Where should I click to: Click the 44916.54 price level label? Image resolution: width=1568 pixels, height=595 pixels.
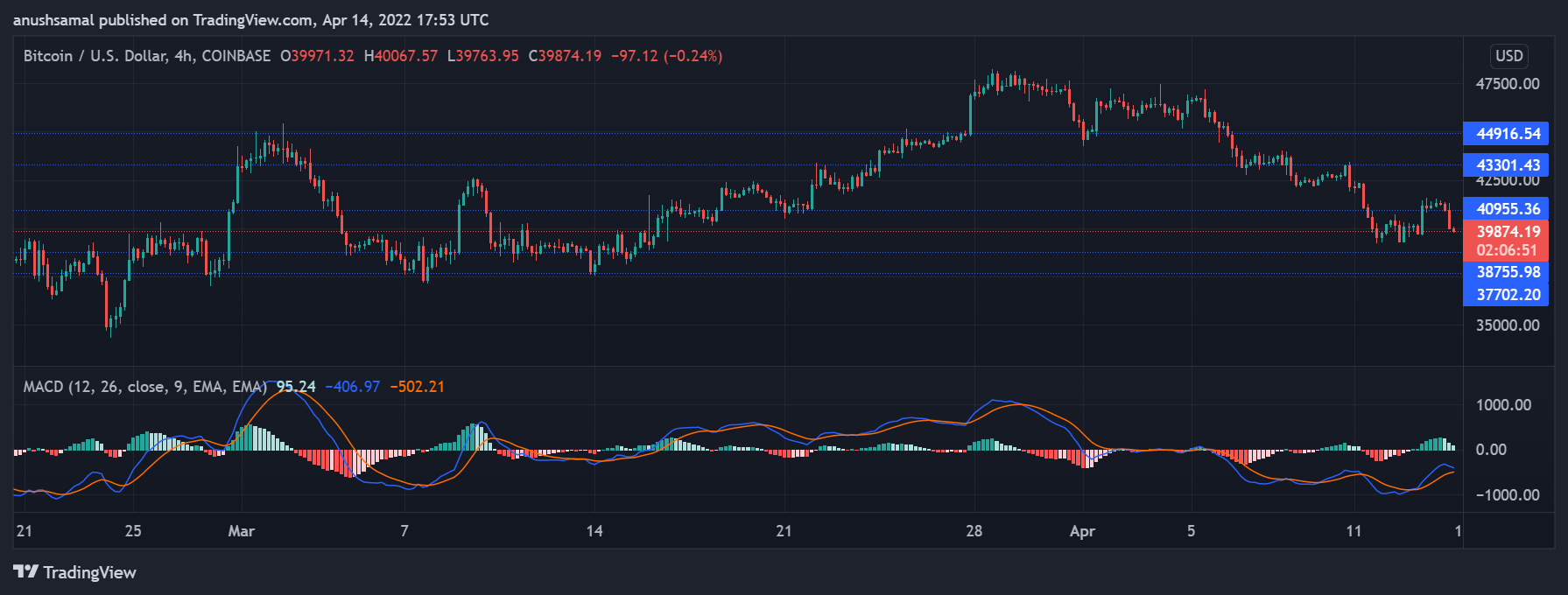[x=1506, y=134]
